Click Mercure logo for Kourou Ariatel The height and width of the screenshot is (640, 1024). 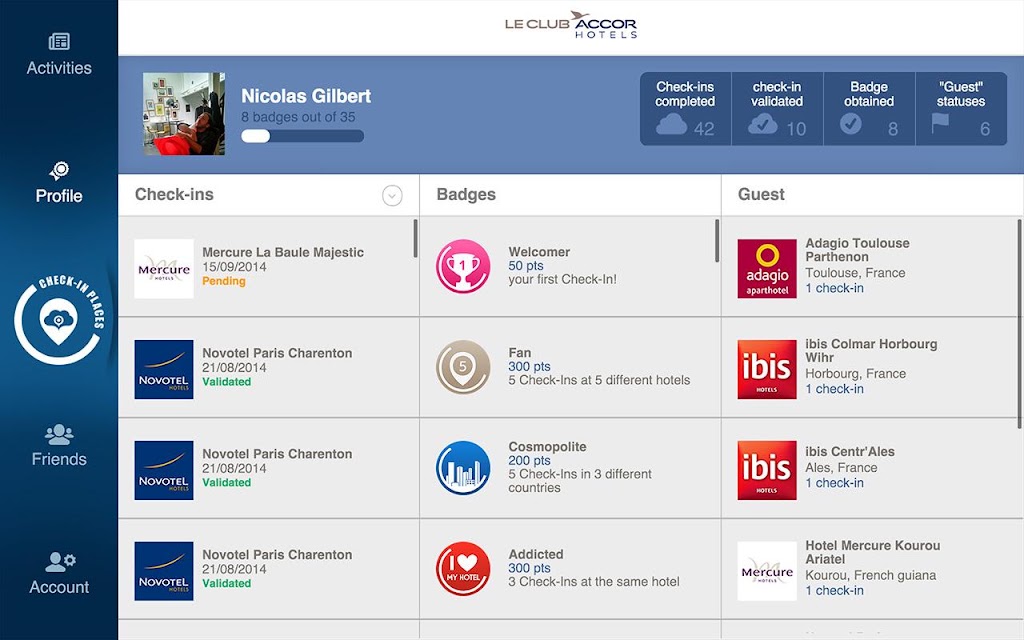pyautogui.click(x=767, y=571)
